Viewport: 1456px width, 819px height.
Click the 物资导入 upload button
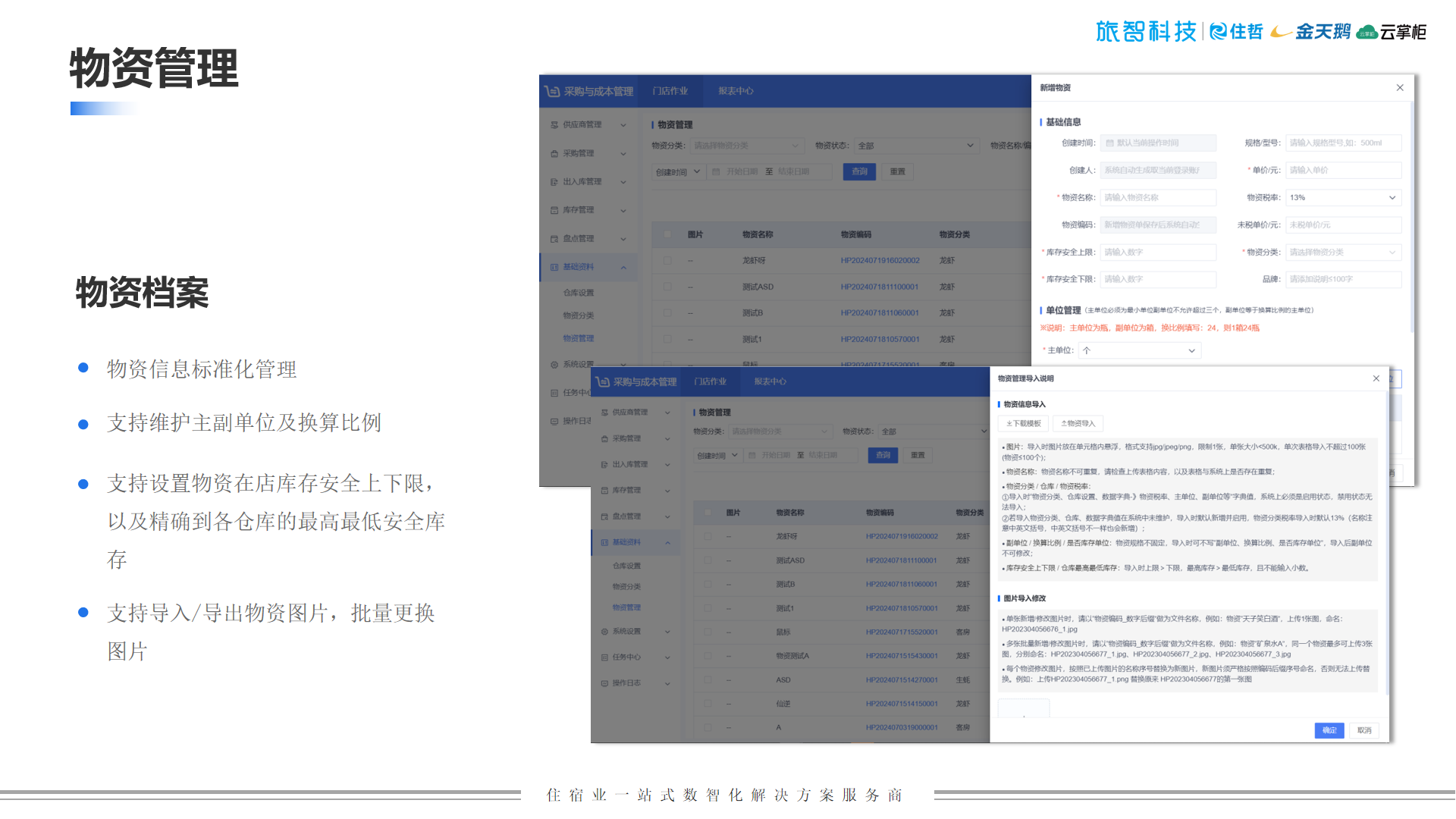click(x=1078, y=423)
